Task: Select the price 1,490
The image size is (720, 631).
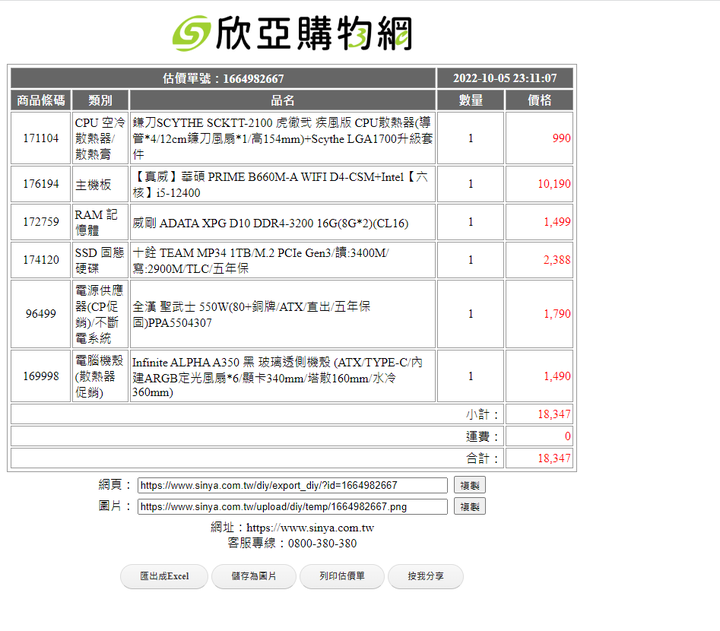Action: (557, 376)
